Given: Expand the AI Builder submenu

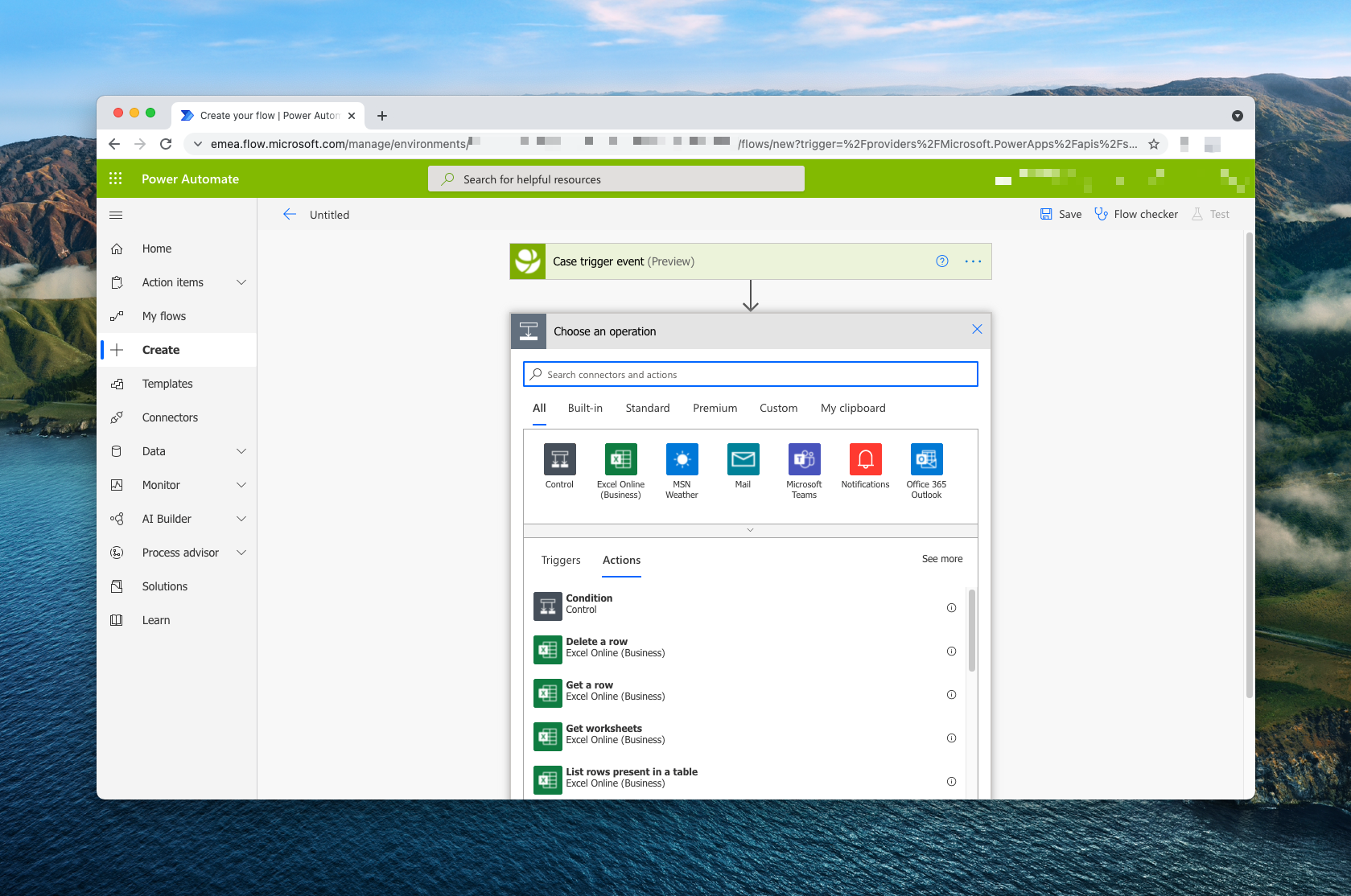Looking at the screenshot, I should point(241,519).
